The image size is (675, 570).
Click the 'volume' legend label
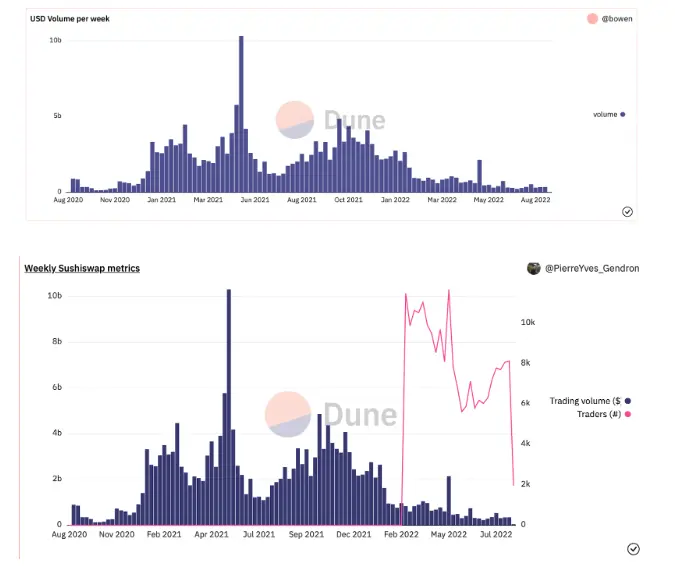coord(605,114)
